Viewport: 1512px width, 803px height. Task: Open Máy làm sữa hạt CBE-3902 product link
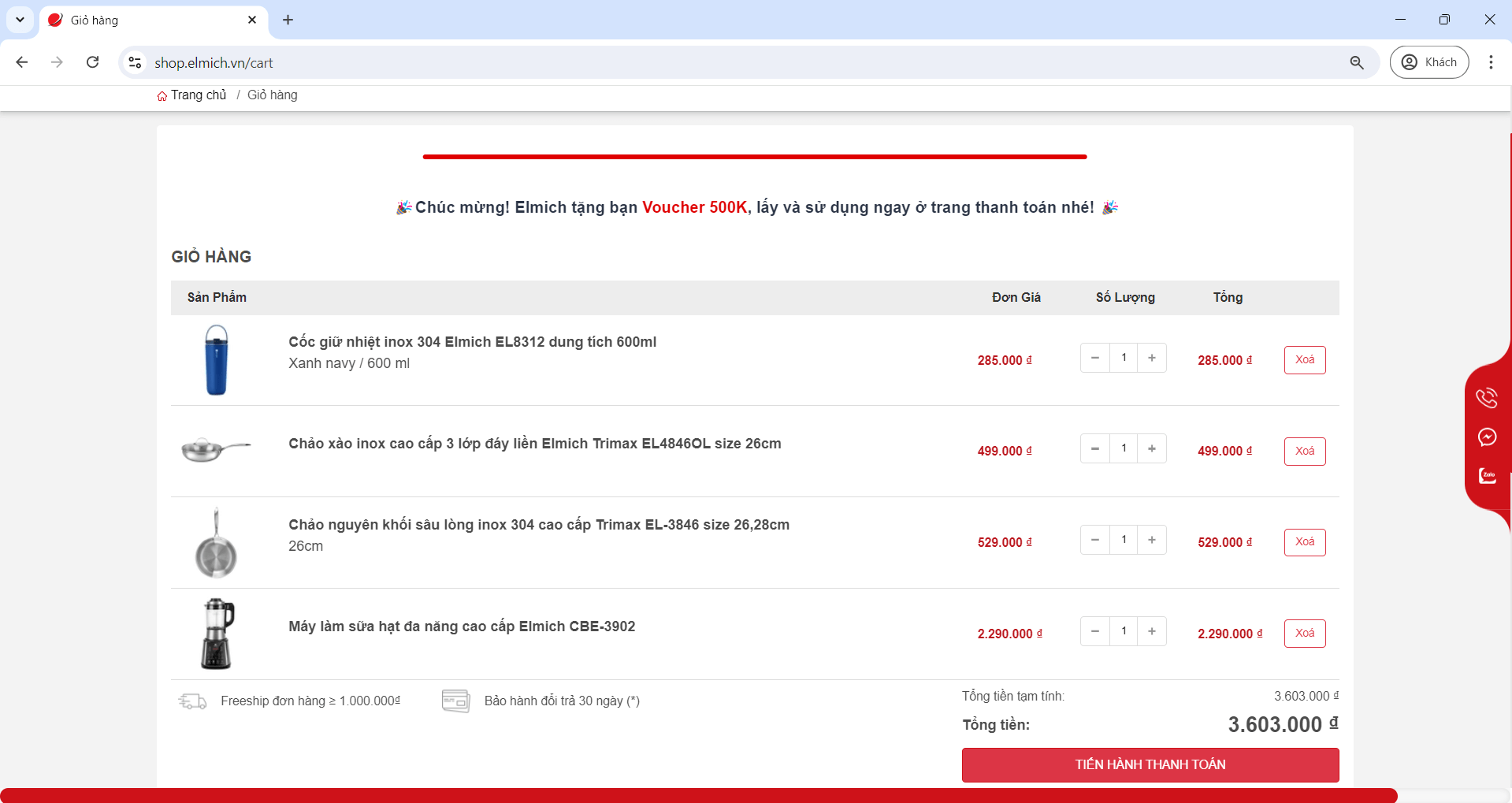[462, 626]
